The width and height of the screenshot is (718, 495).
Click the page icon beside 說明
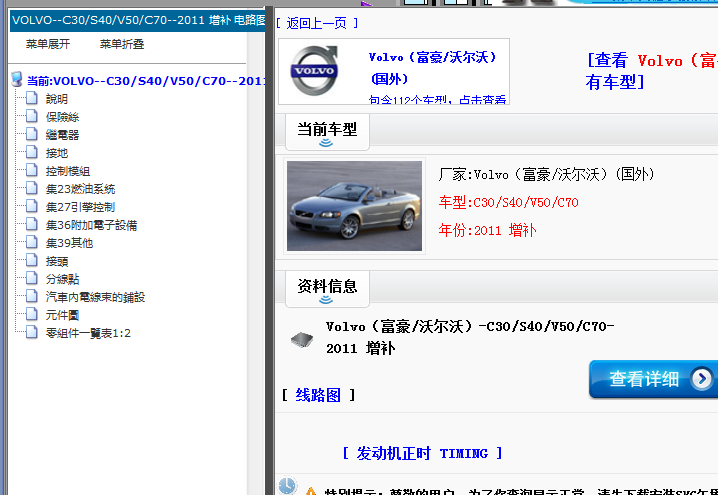(x=32, y=98)
